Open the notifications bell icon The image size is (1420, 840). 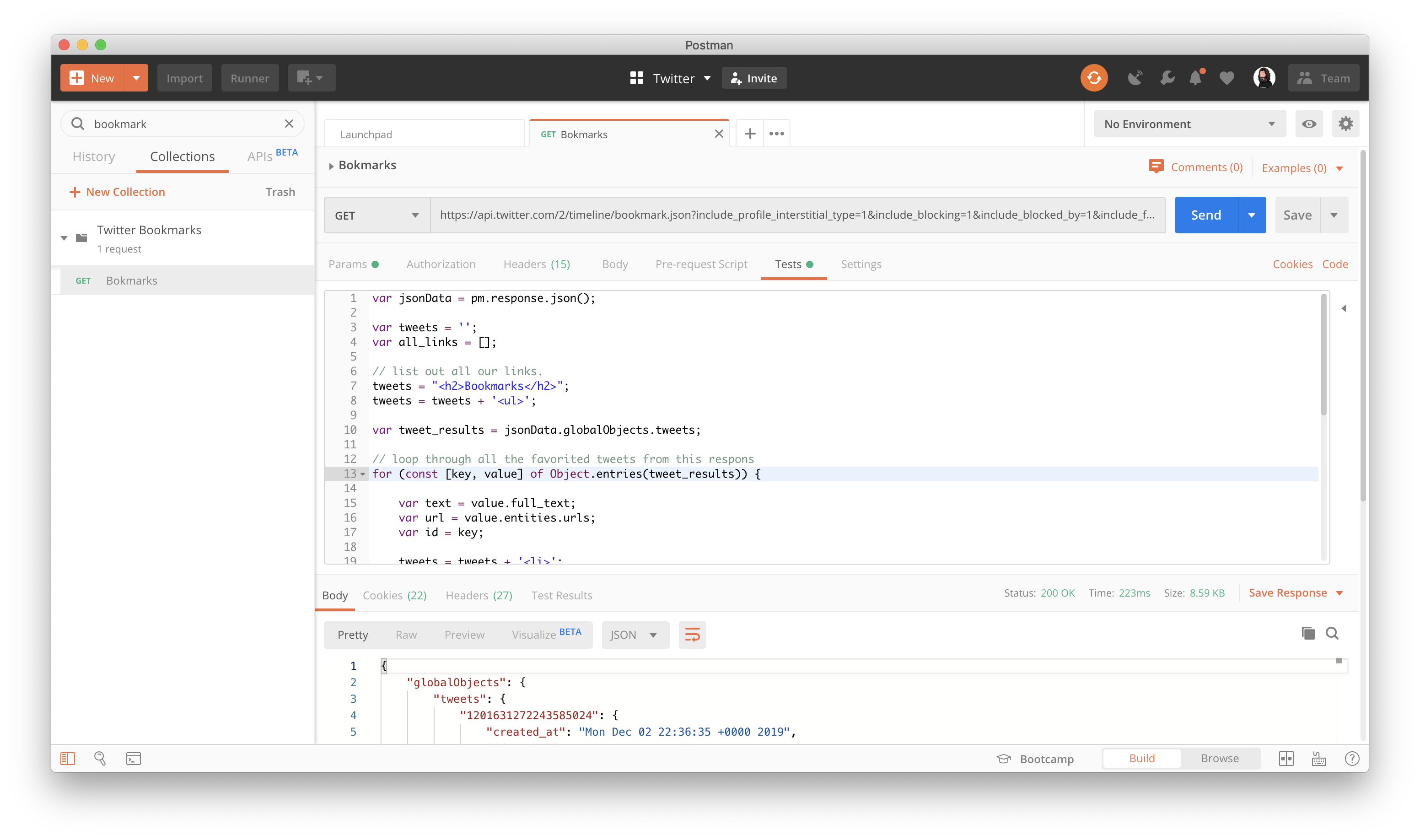pyautogui.click(x=1195, y=77)
